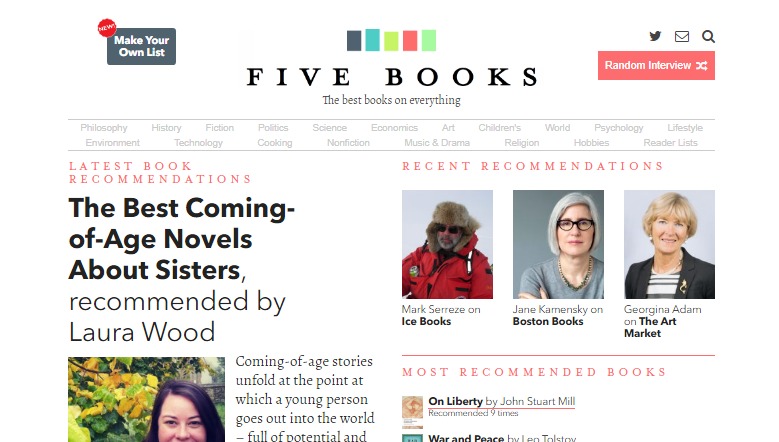Click Laura Wood's article photo
The image size is (779, 442).
[146, 399]
